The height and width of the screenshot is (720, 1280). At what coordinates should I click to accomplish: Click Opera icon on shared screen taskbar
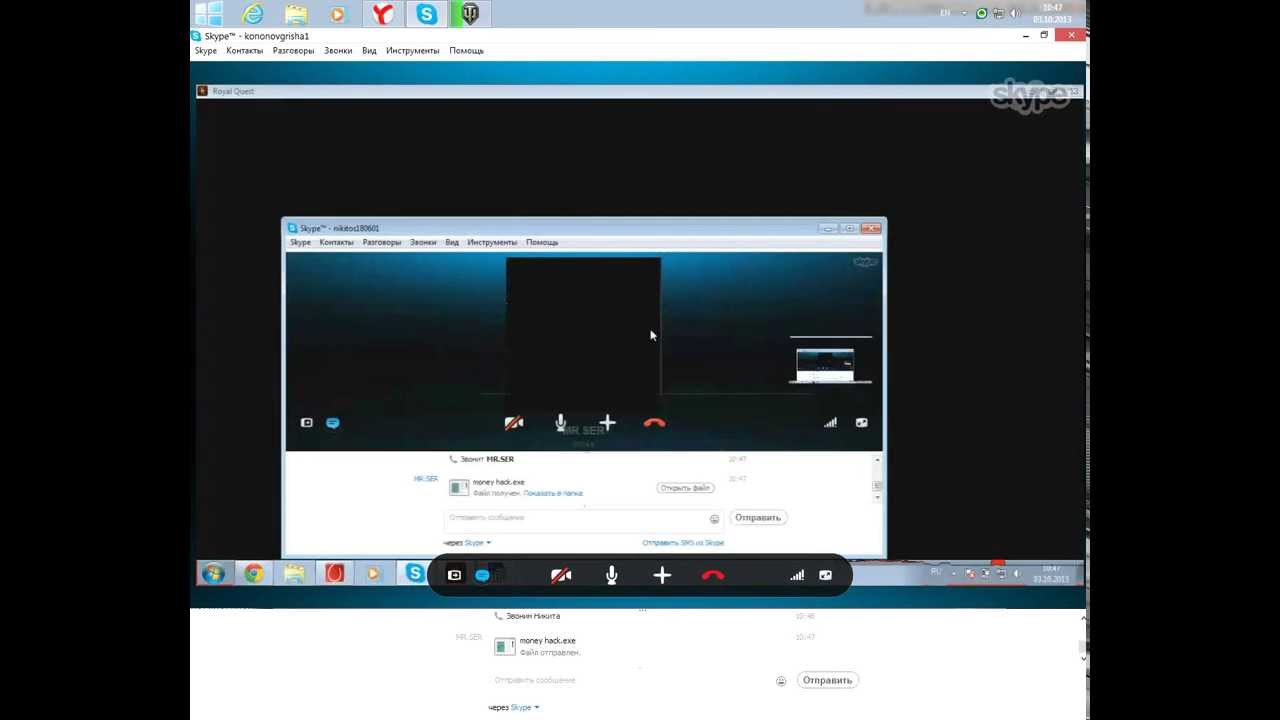click(334, 574)
